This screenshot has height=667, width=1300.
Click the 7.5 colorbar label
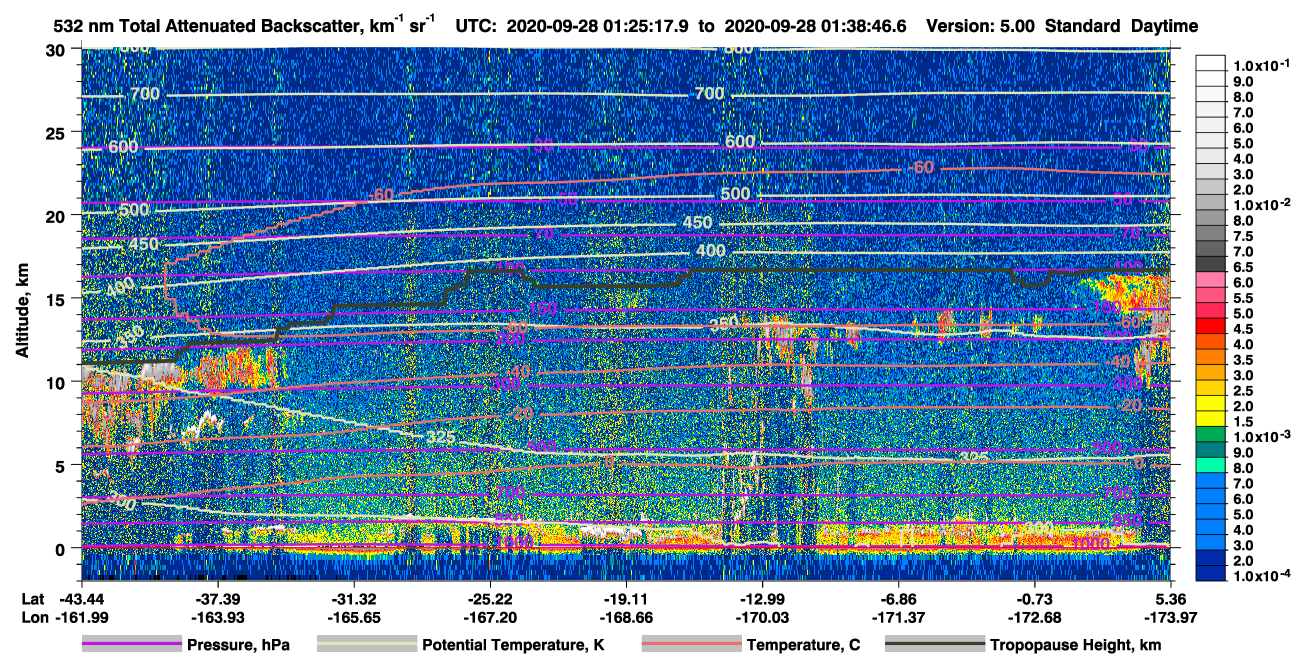point(1245,236)
